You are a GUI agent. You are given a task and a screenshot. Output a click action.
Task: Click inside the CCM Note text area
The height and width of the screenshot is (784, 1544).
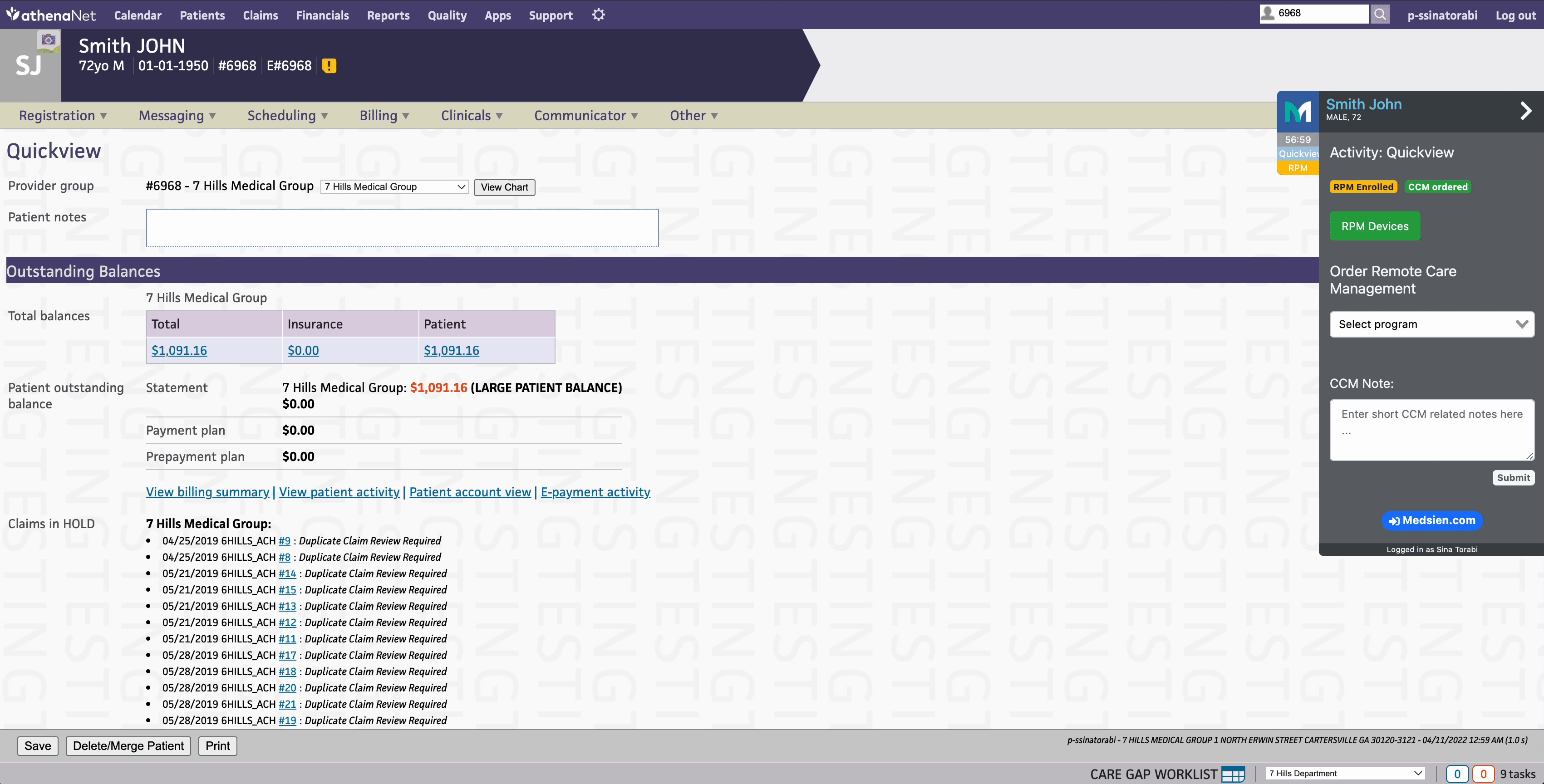coord(1431,430)
